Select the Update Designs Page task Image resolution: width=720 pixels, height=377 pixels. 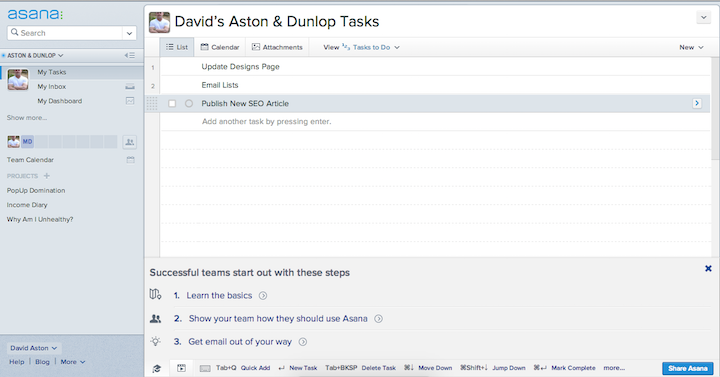pyautogui.click(x=241, y=67)
